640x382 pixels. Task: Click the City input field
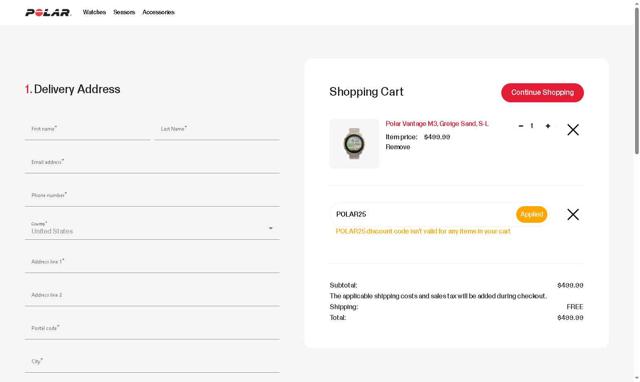(x=152, y=362)
